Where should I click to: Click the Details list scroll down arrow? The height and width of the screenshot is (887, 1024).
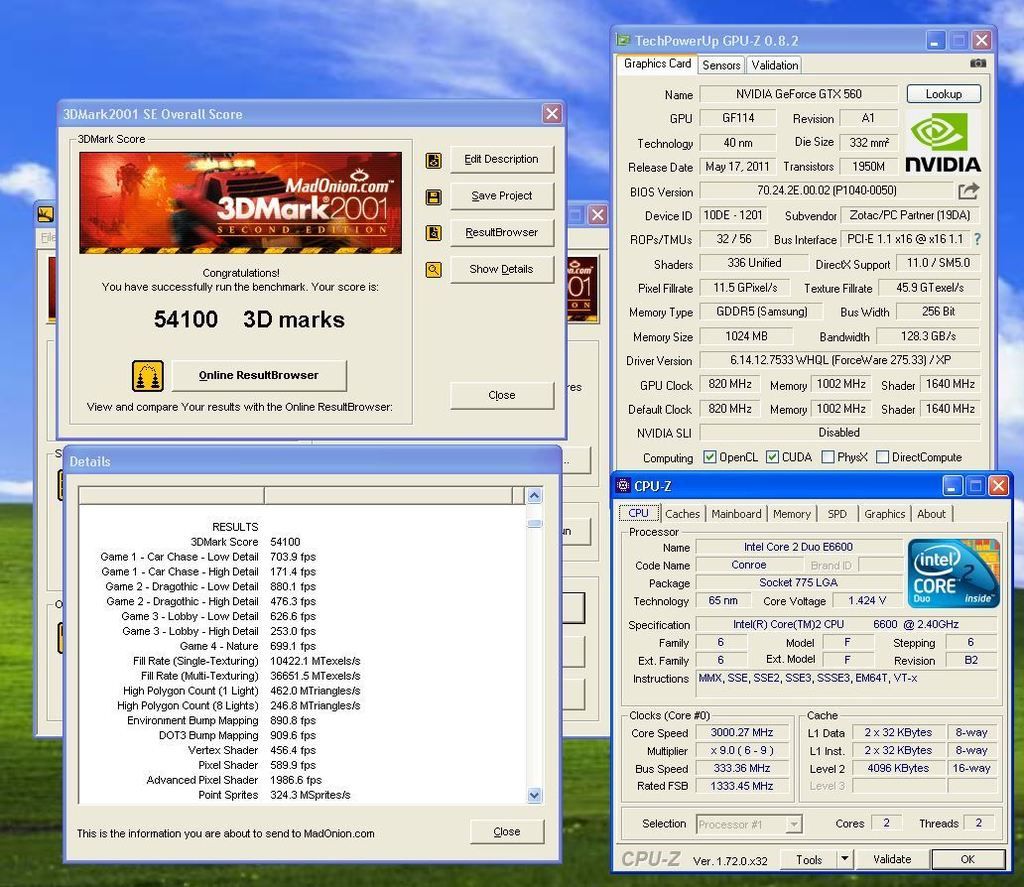(x=534, y=795)
